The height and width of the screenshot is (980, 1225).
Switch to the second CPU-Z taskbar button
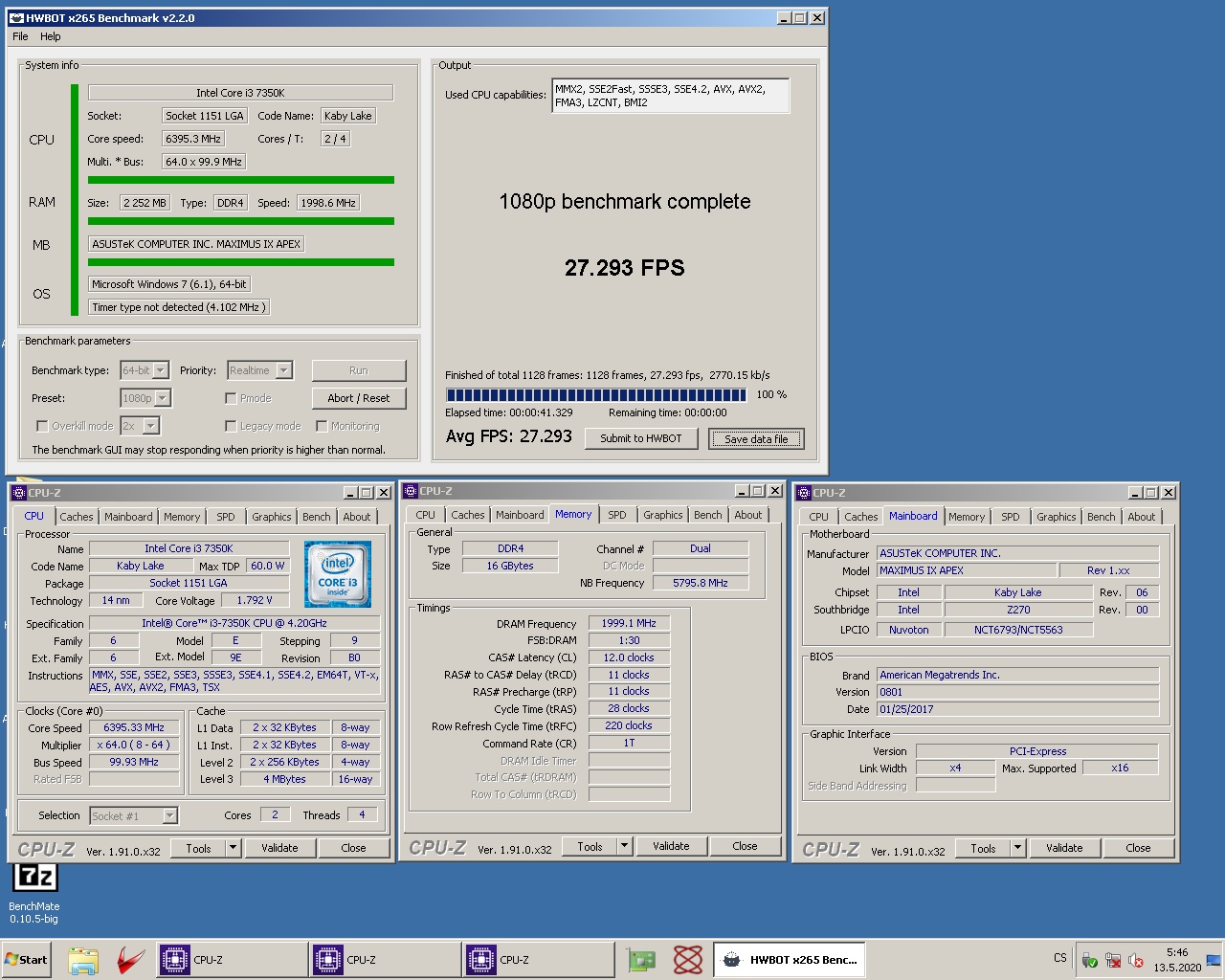pyautogui.click(x=385, y=960)
